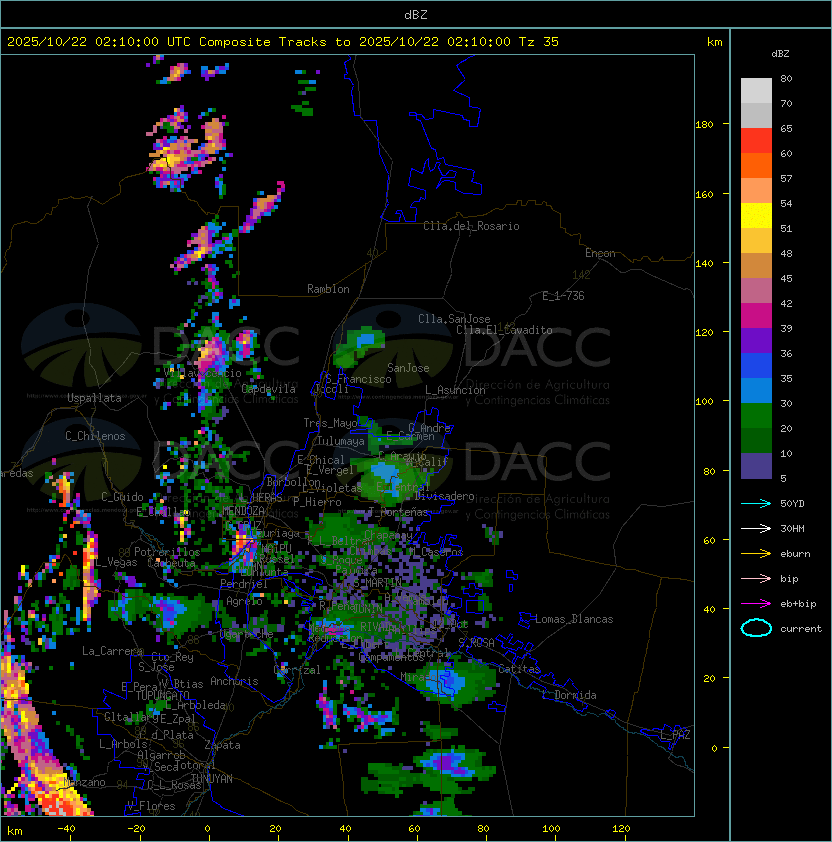Click the Manzano map label

click(x=84, y=782)
